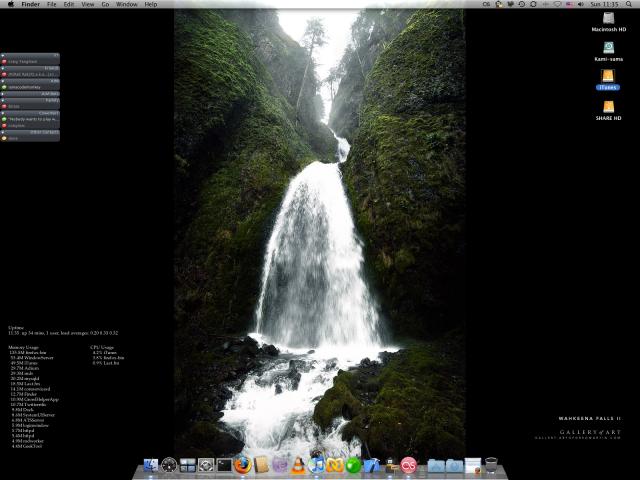
Task: Open the Trash in the Dock
Action: point(491,465)
